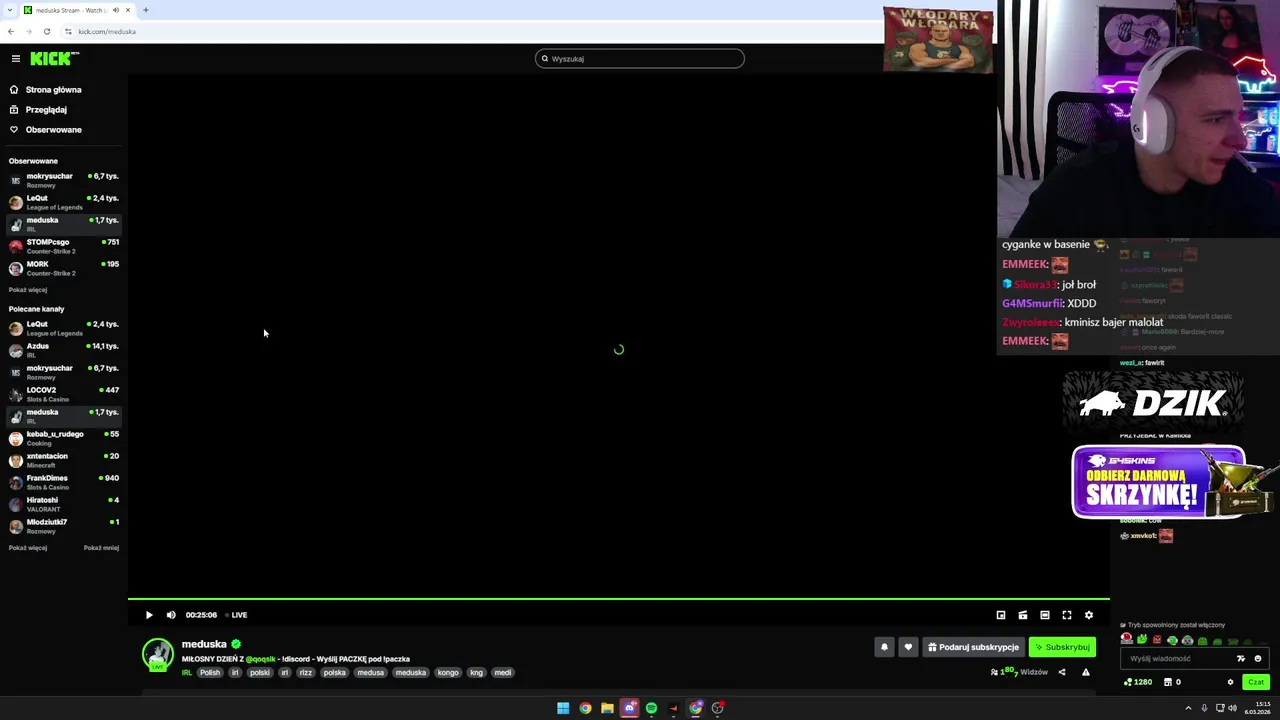Reload the browser page
The image size is (1280, 720).
coord(47,31)
